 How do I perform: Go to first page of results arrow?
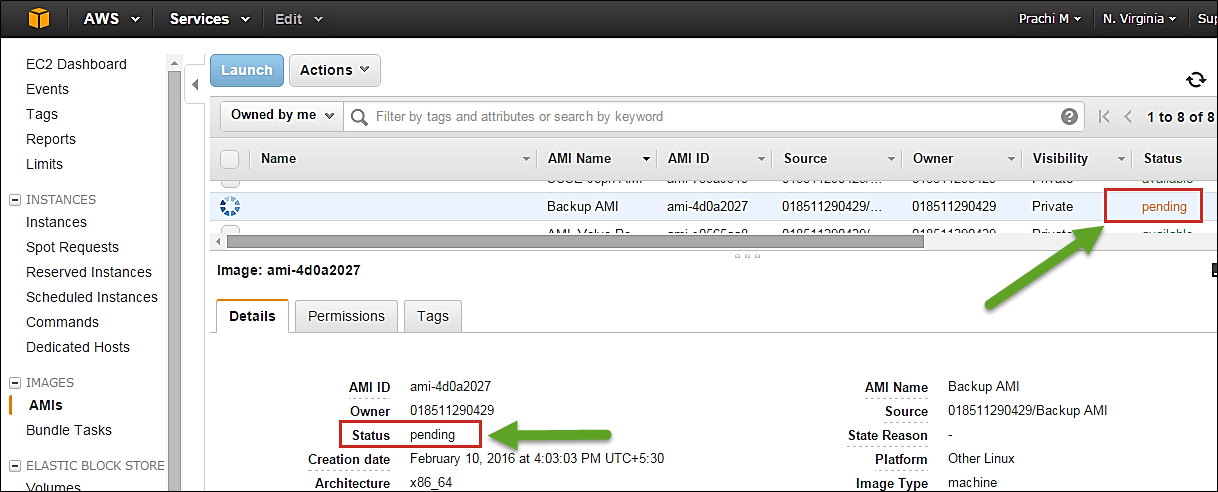point(1104,117)
